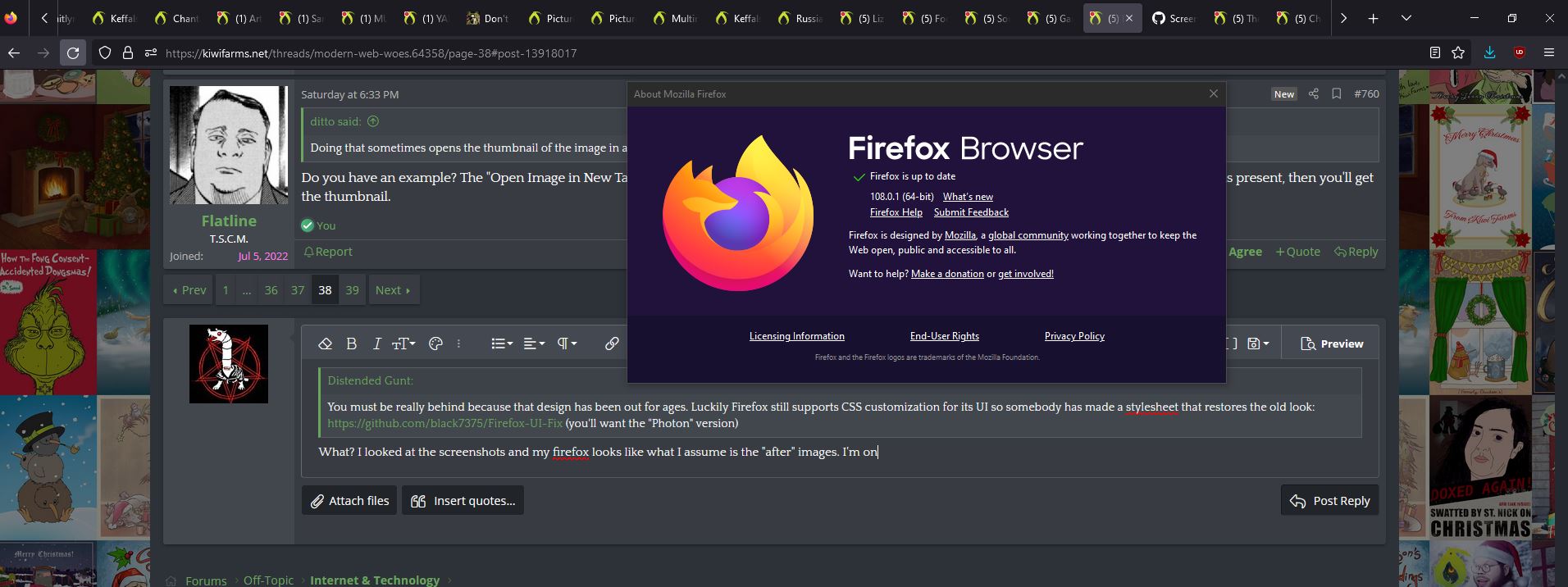Open the global community link
Screen dimensions: 1568x587
(x=1028, y=235)
